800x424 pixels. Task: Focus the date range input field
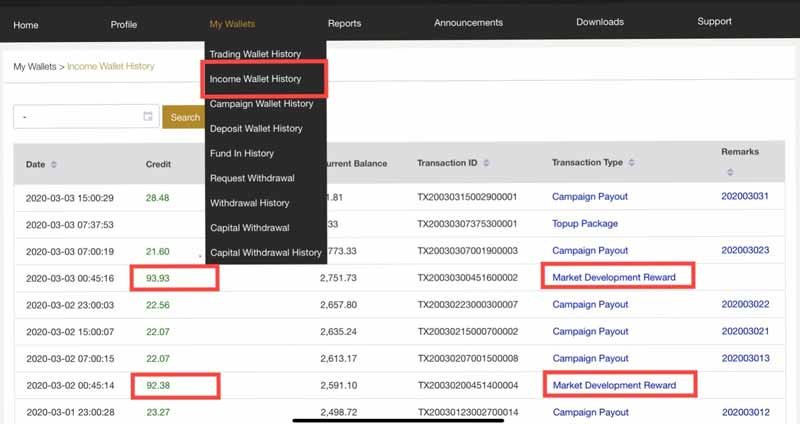86,117
